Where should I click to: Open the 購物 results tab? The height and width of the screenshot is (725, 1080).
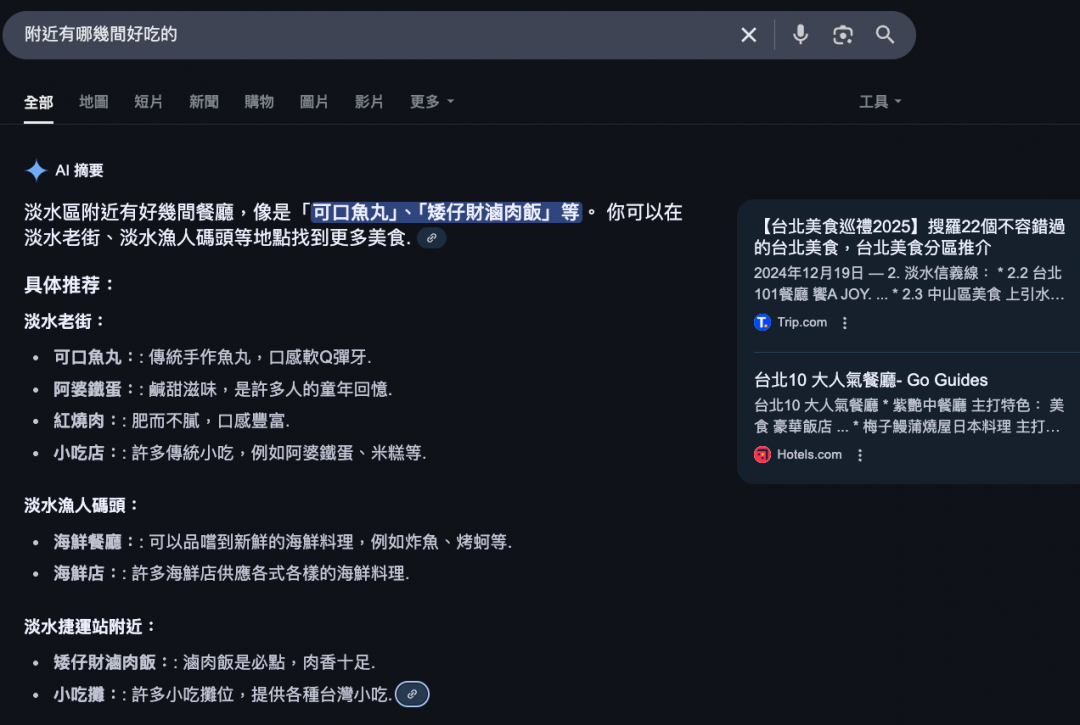[259, 102]
